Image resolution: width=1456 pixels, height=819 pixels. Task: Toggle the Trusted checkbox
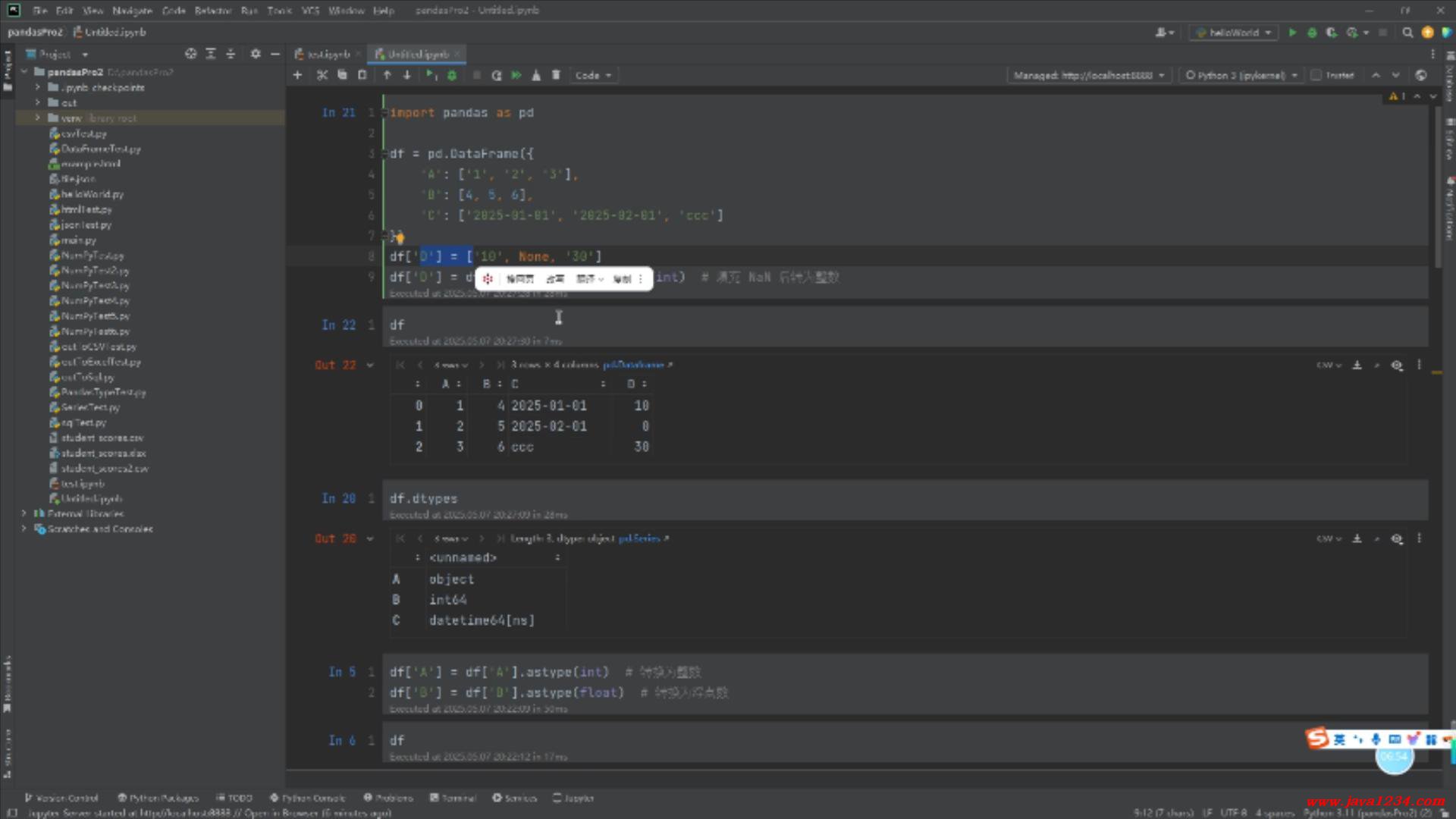(1316, 75)
